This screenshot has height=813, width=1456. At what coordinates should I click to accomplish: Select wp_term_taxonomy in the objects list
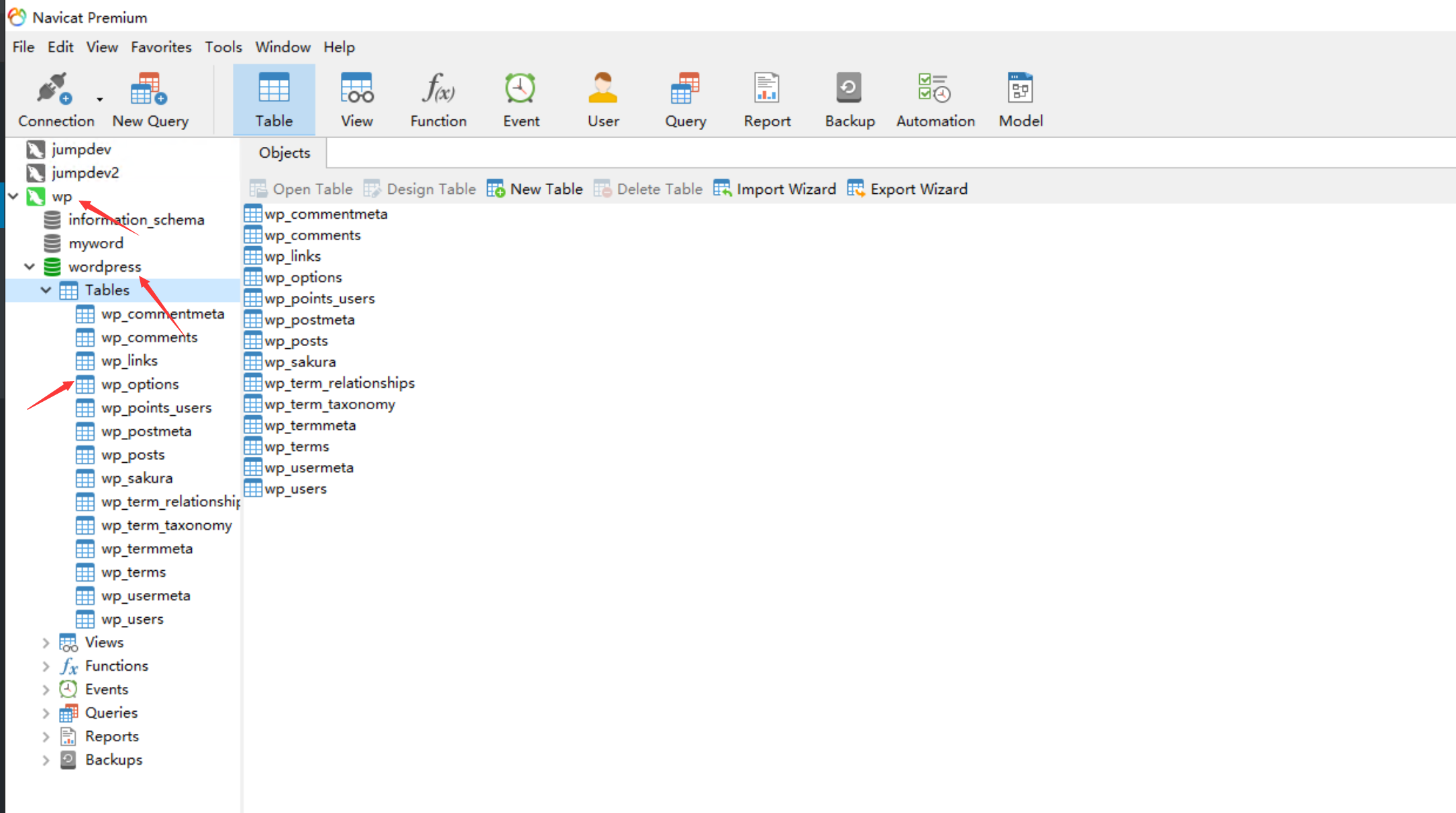pyautogui.click(x=329, y=404)
